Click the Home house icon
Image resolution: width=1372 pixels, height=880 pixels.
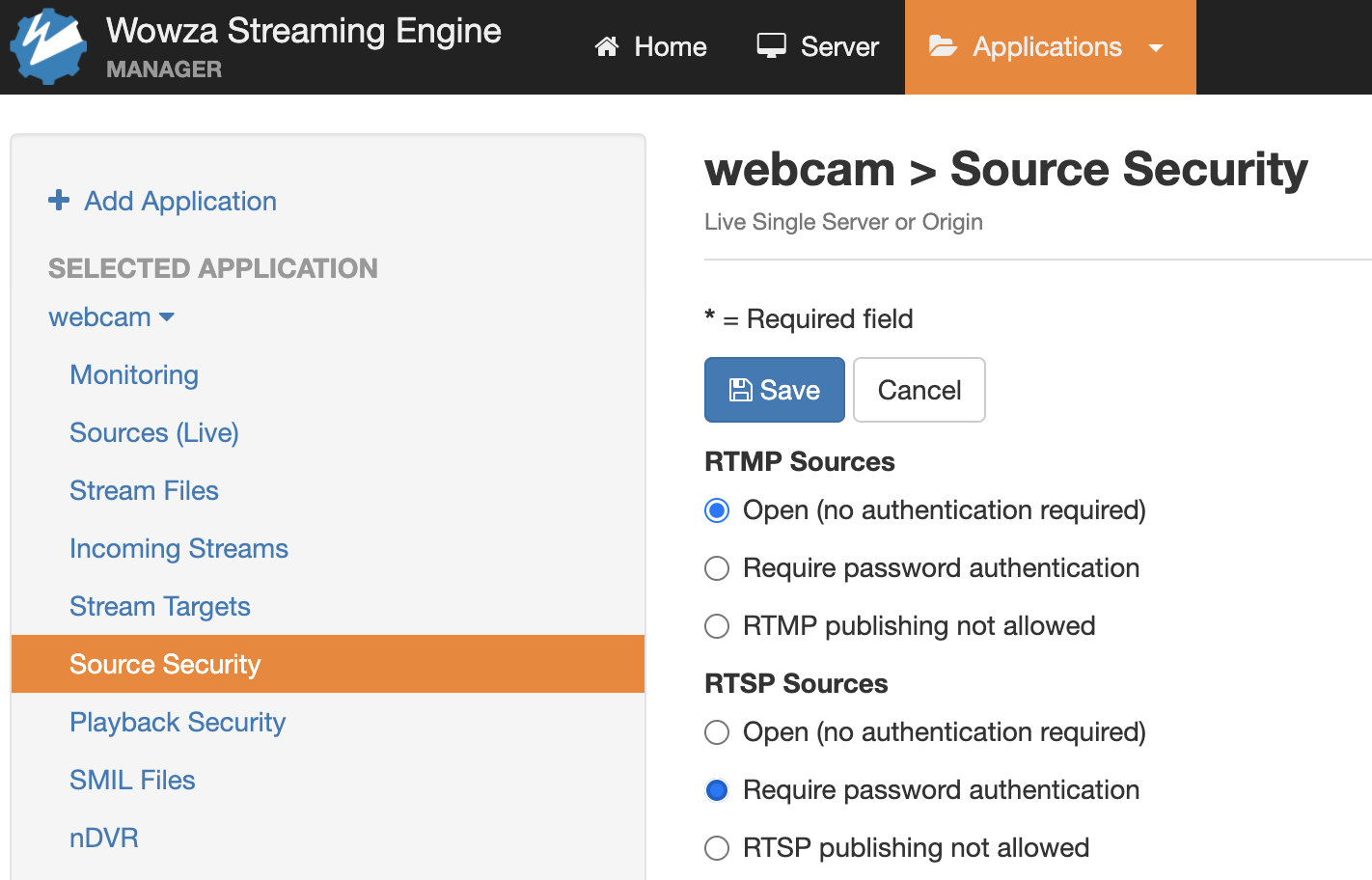click(607, 46)
